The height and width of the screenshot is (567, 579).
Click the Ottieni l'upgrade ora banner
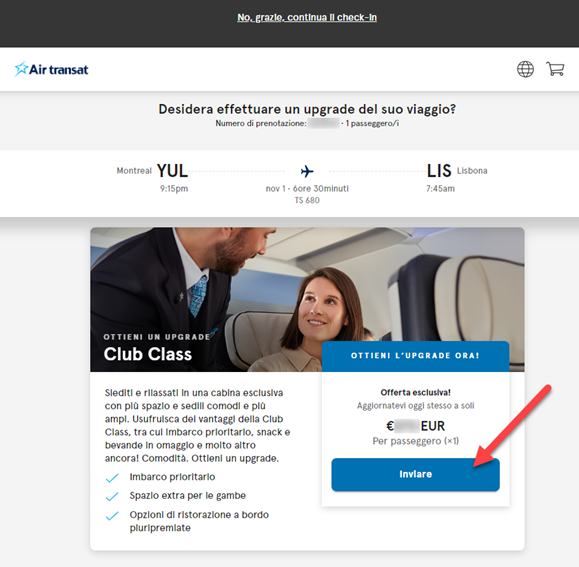[x=415, y=356]
